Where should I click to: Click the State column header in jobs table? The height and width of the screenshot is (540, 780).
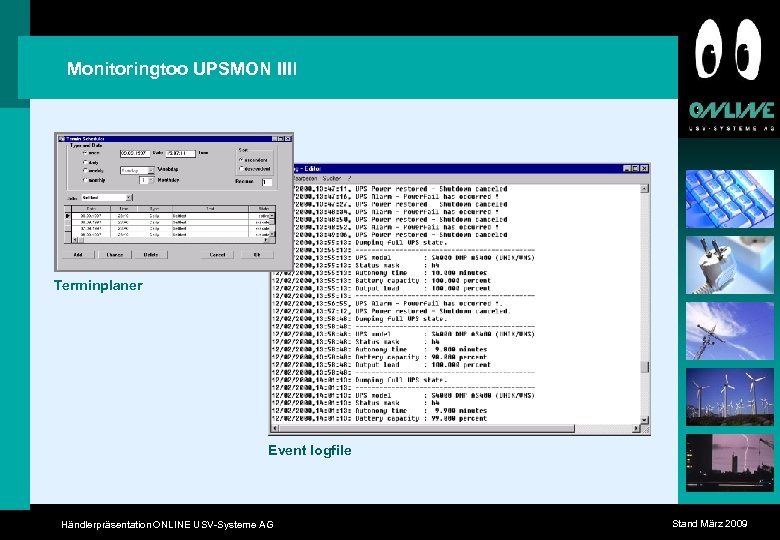[x=262, y=209]
